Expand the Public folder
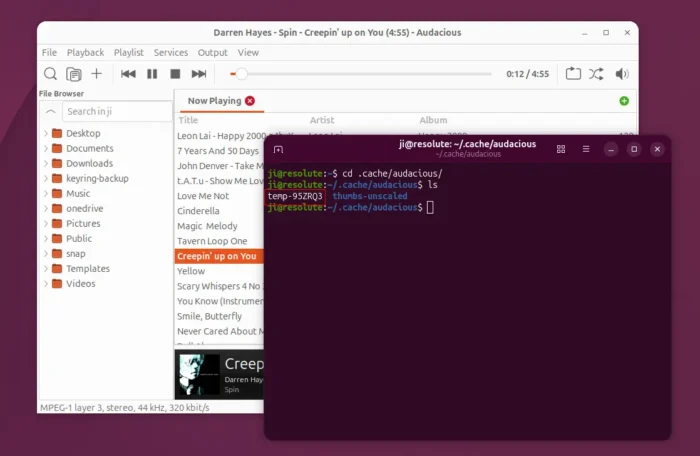The image size is (700, 456). [46, 238]
